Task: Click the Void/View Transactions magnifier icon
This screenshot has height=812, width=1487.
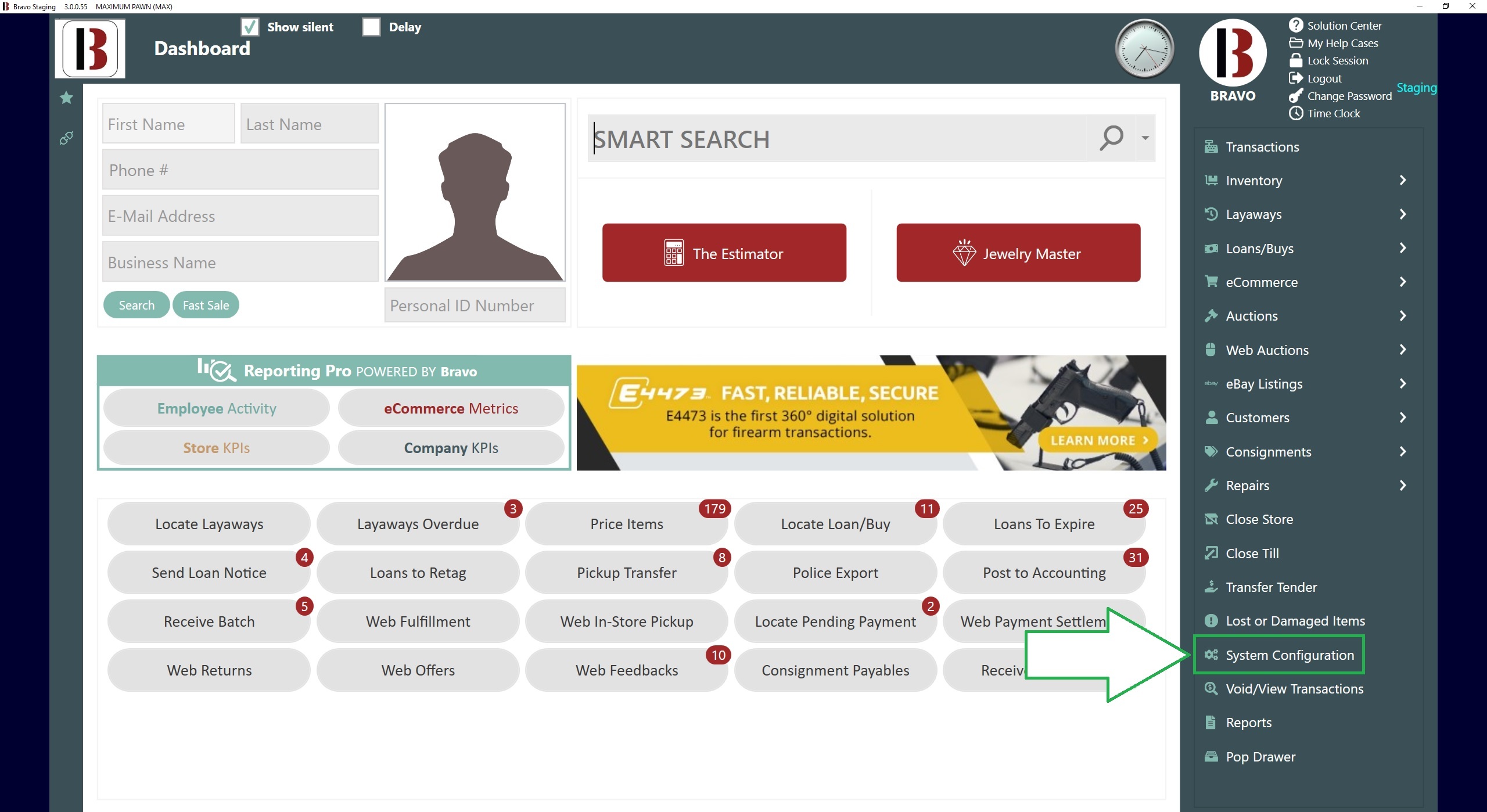Action: point(1211,688)
